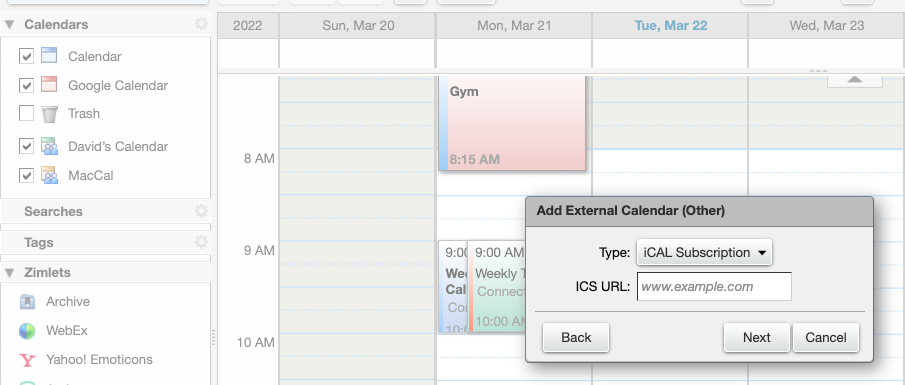Click the red Google Calendar icon
The image size is (905, 385).
tap(49, 84)
